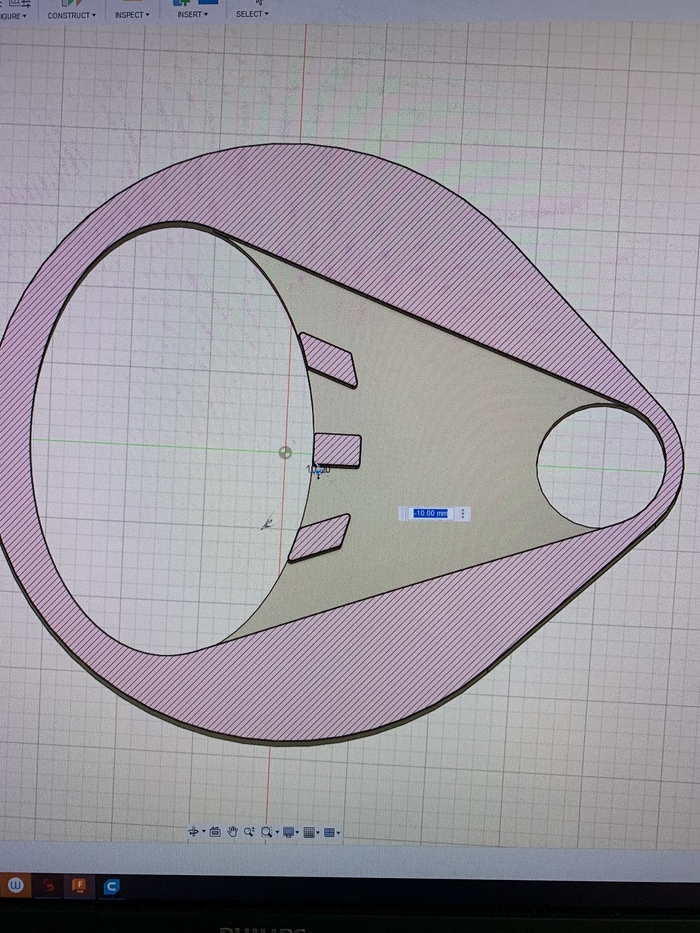
Task: Click the Fit/Zoom Window magnifier icon
Action: point(266,831)
